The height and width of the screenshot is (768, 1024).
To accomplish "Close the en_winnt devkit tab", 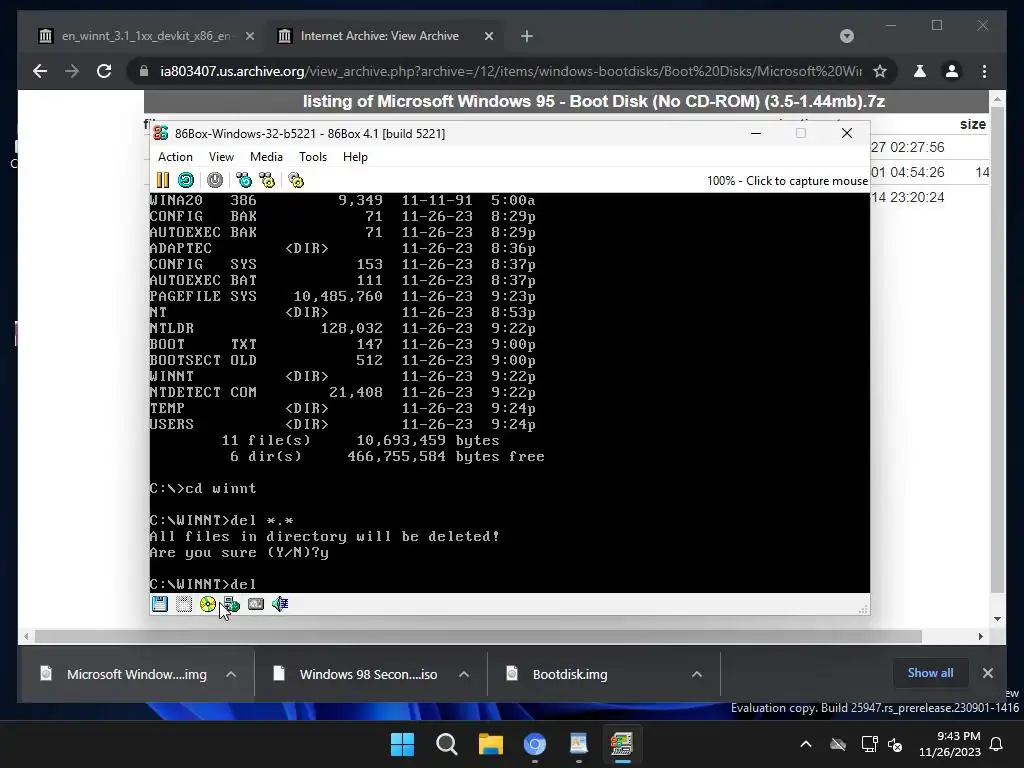I will pyautogui.click(x=249, y=36).
